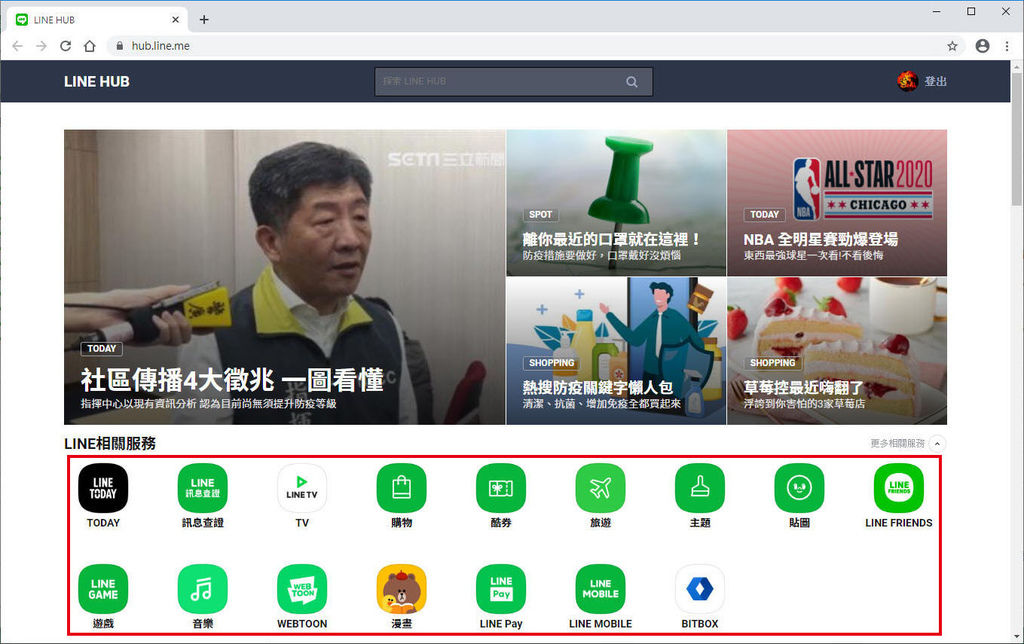The width and height of the screenshot is (1024, 644).
Task: Launch the LINE TV icon
Action: point(302,488)
